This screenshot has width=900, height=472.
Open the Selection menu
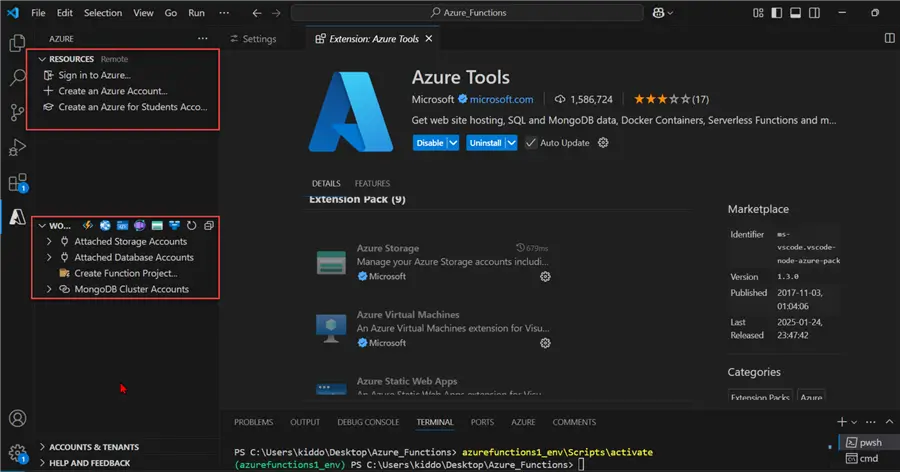tap(103, 13)
